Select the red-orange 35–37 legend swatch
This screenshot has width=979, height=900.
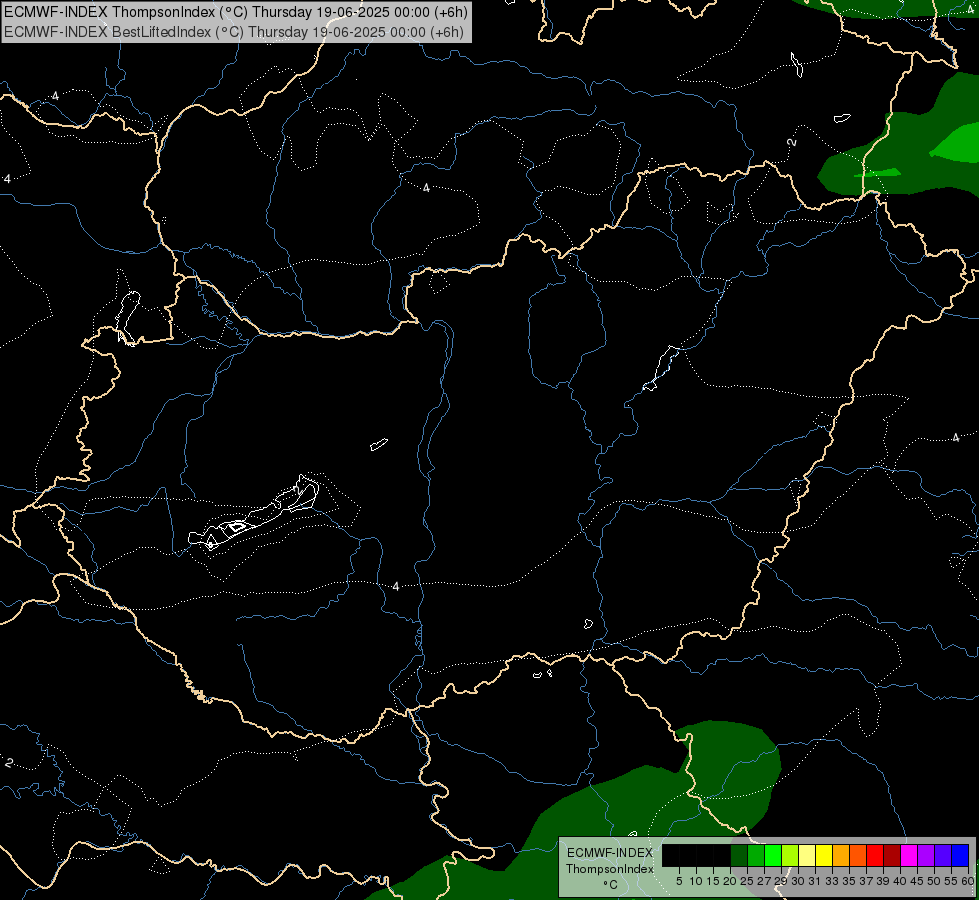tap(858, 855)
